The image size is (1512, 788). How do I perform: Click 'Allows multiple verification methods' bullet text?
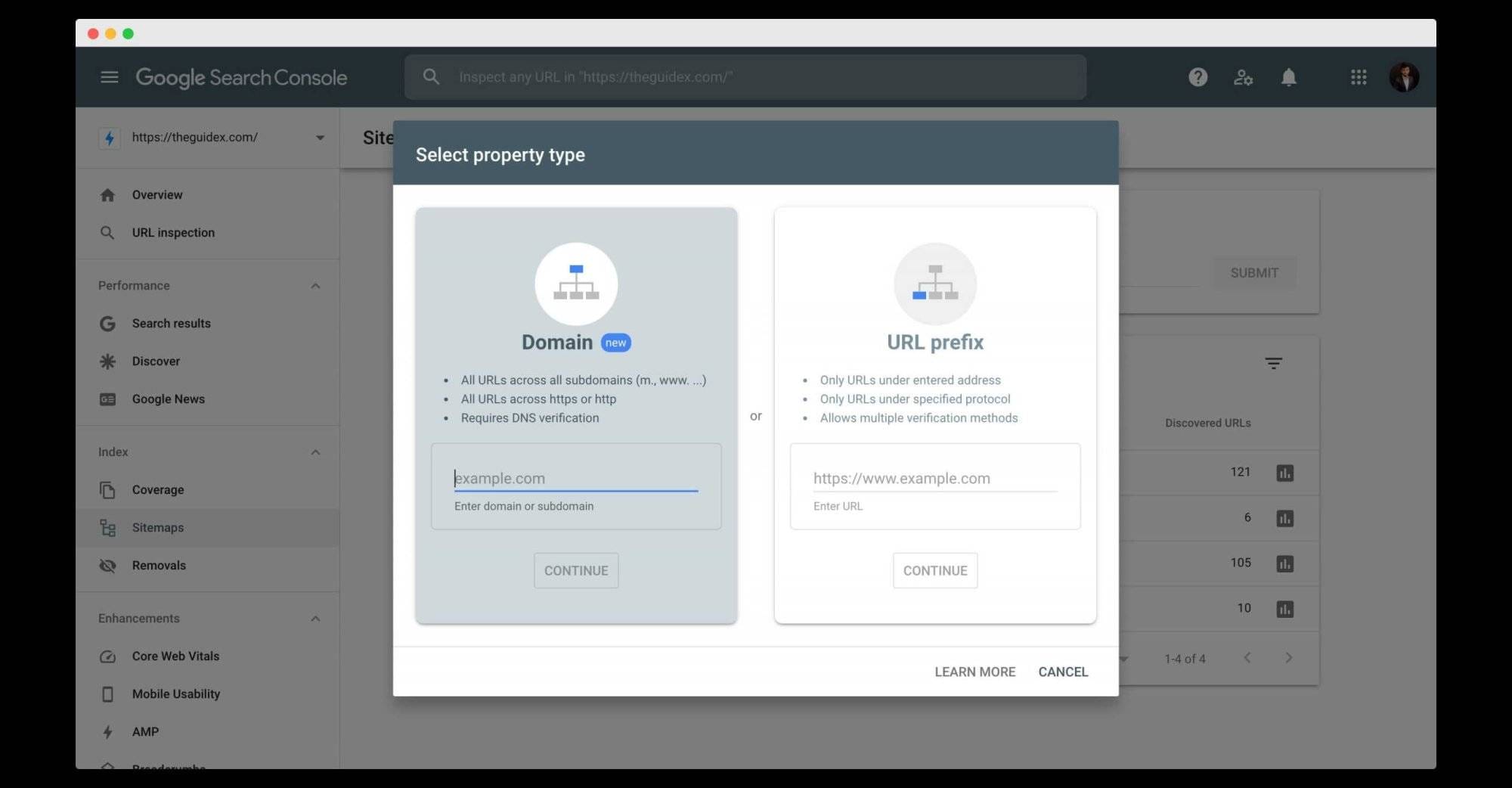click(919, 418)
